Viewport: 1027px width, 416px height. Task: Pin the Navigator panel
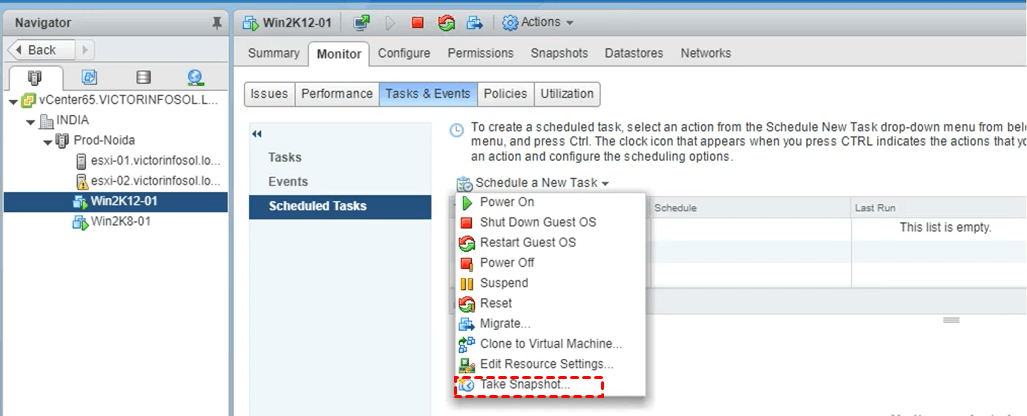click(217, 24)
